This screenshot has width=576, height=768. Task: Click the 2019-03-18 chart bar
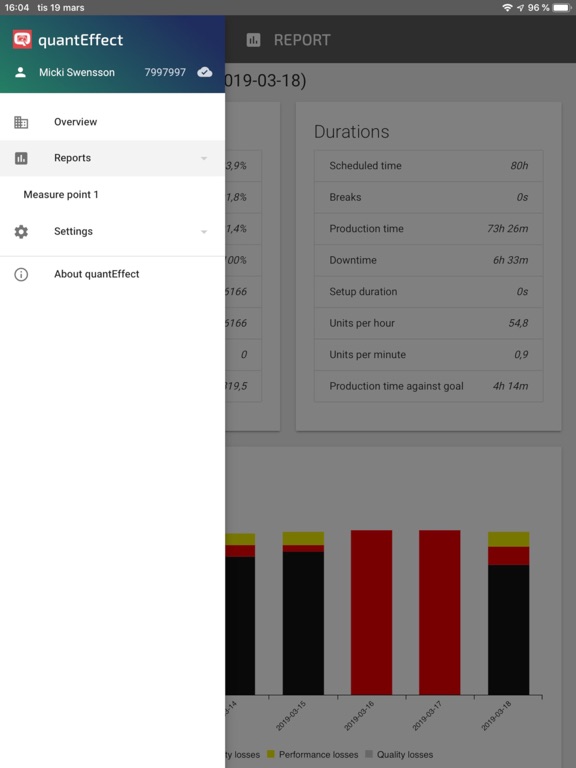508,613
